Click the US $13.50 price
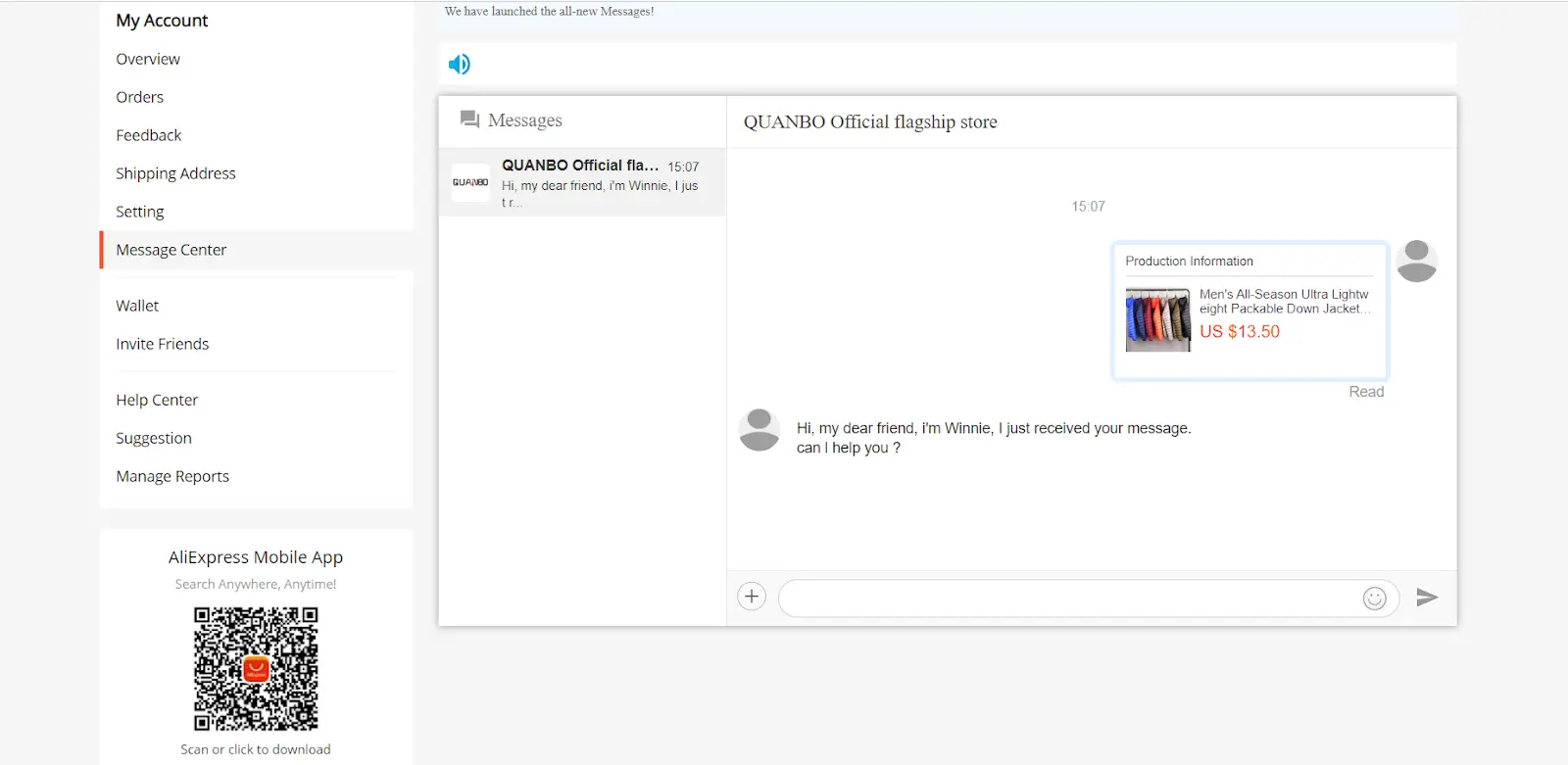The height and width of the screenshot is (765, 1568). (1240, 331)
